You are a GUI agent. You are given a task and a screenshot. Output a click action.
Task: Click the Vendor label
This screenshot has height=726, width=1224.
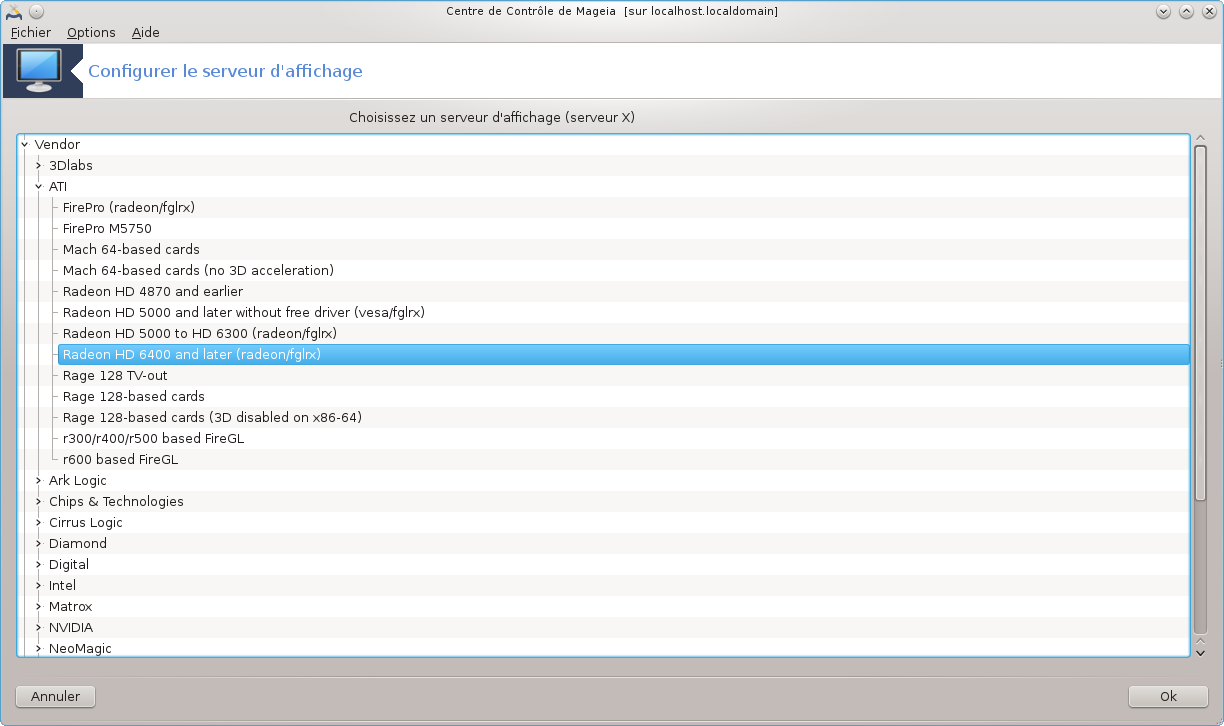pyautogui.click(x=57, y=145)
